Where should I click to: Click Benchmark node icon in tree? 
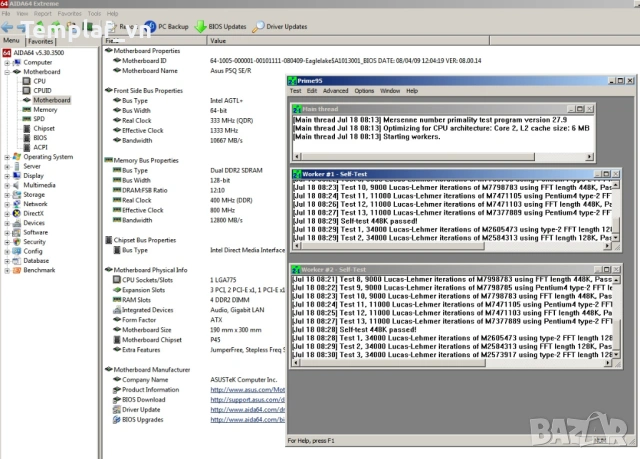tap(17, 270)
